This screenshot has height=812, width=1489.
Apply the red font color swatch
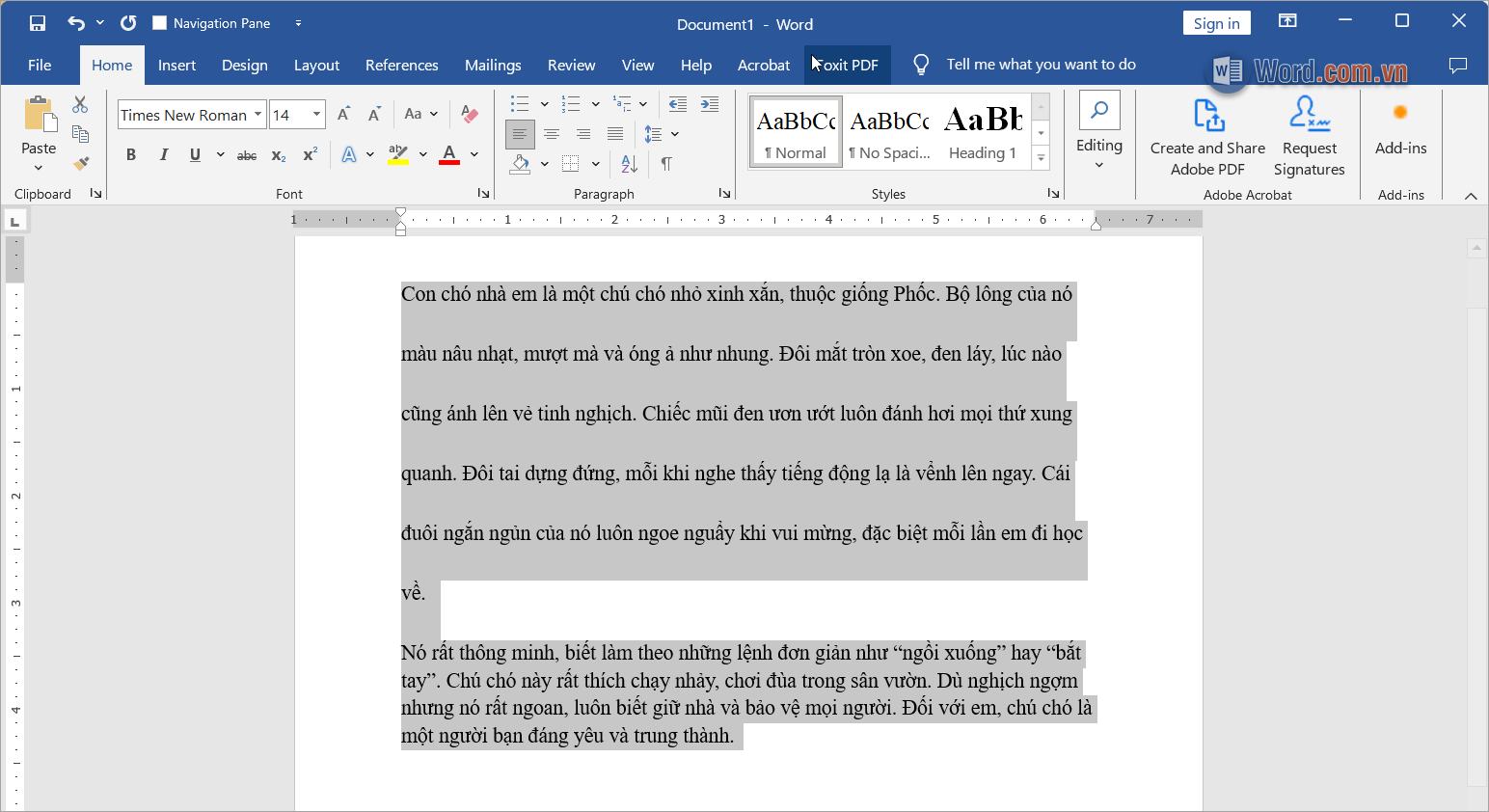[449, 154]
